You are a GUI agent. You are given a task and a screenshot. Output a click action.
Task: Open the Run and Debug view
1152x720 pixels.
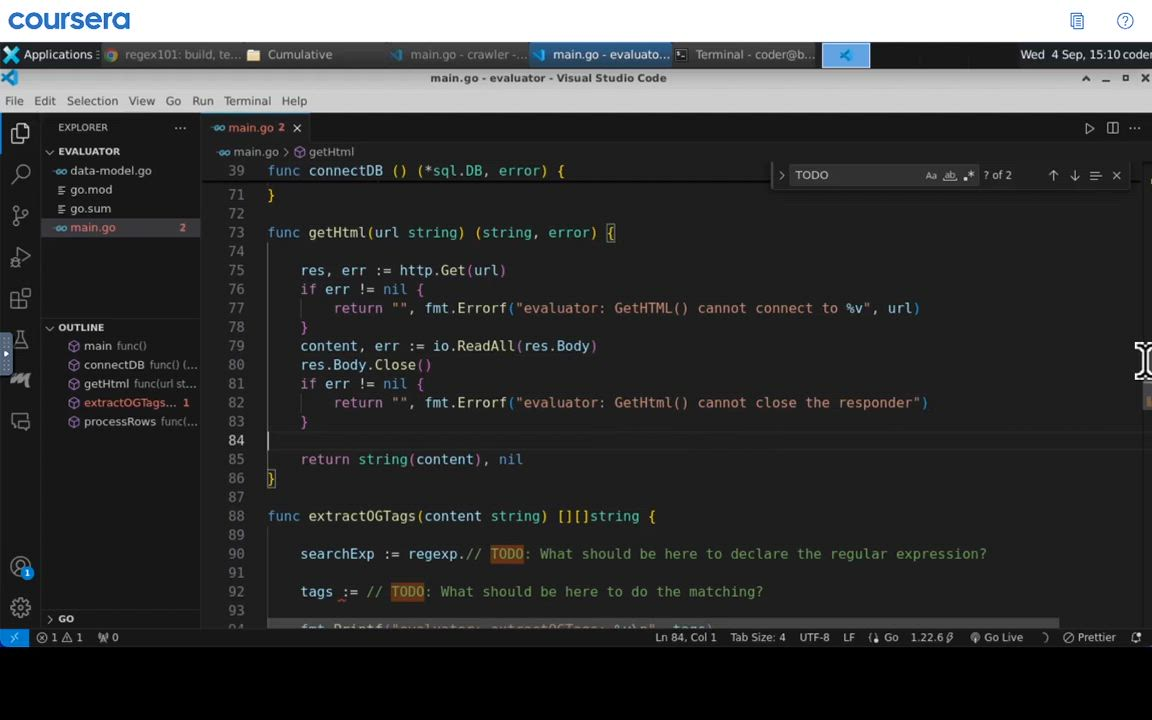21,258
